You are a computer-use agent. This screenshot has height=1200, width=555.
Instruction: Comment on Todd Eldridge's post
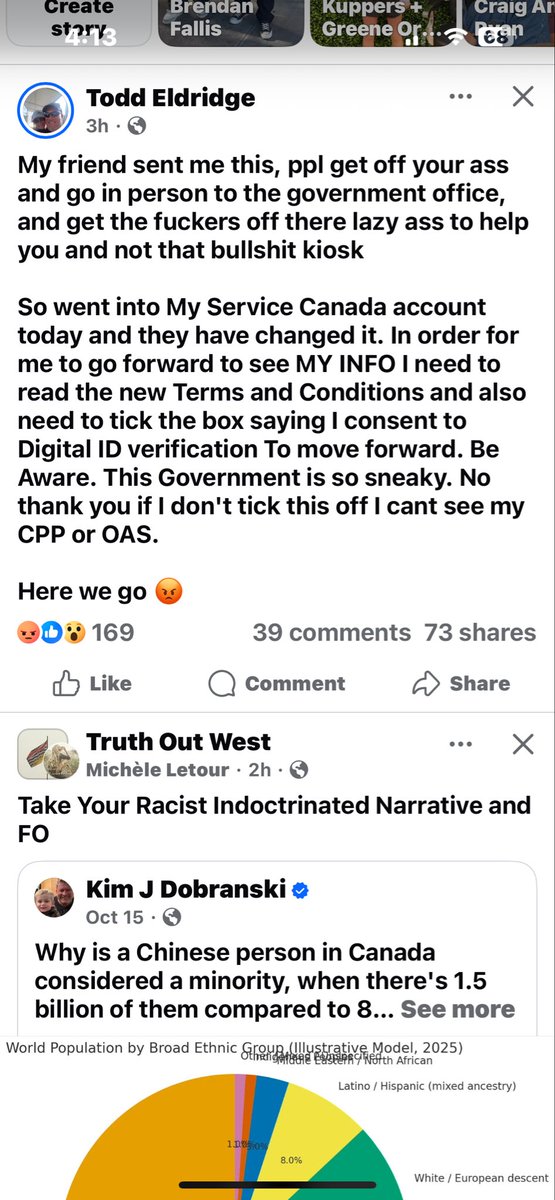(276, 683)
